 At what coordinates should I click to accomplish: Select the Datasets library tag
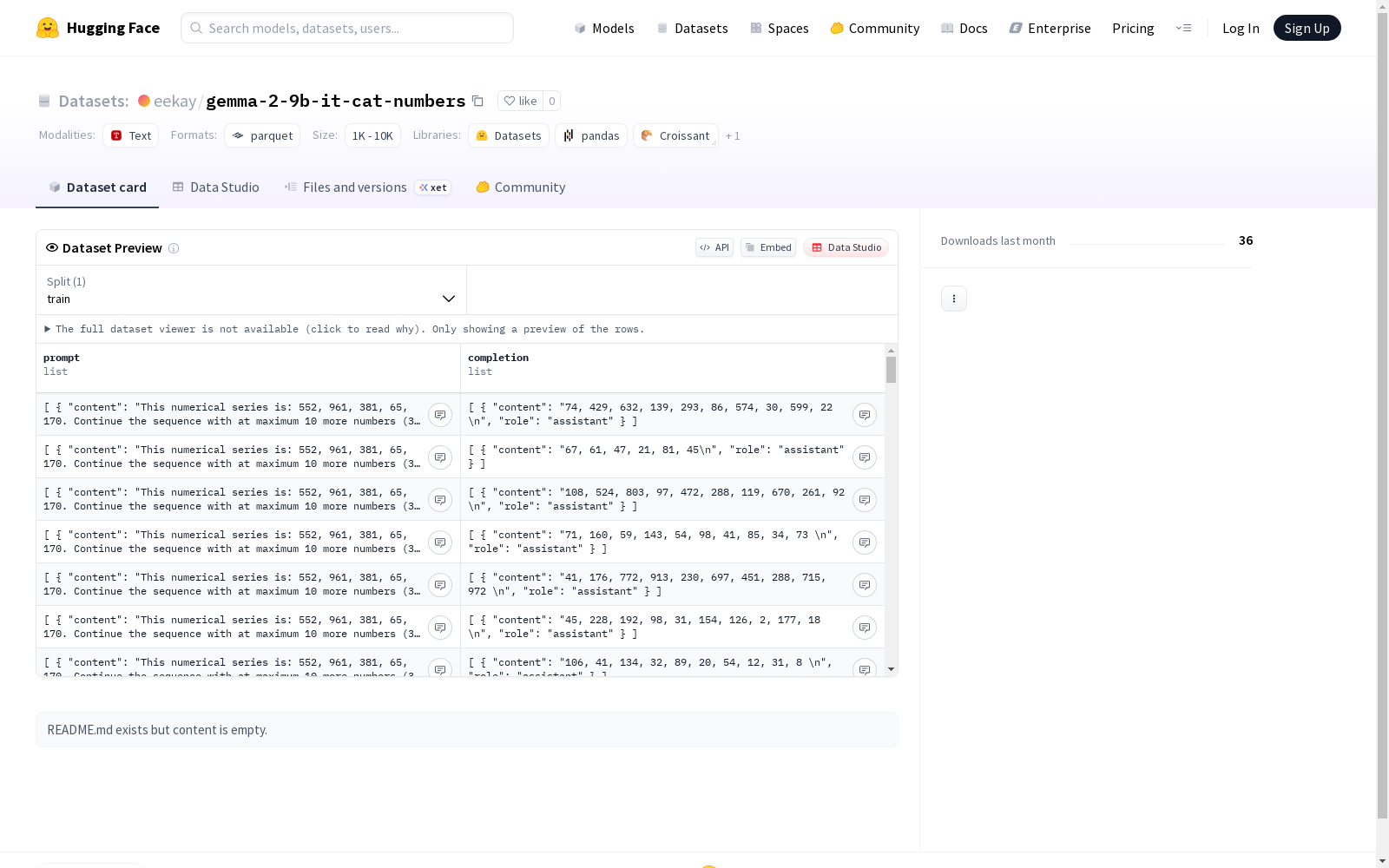(x=509, y=135)
